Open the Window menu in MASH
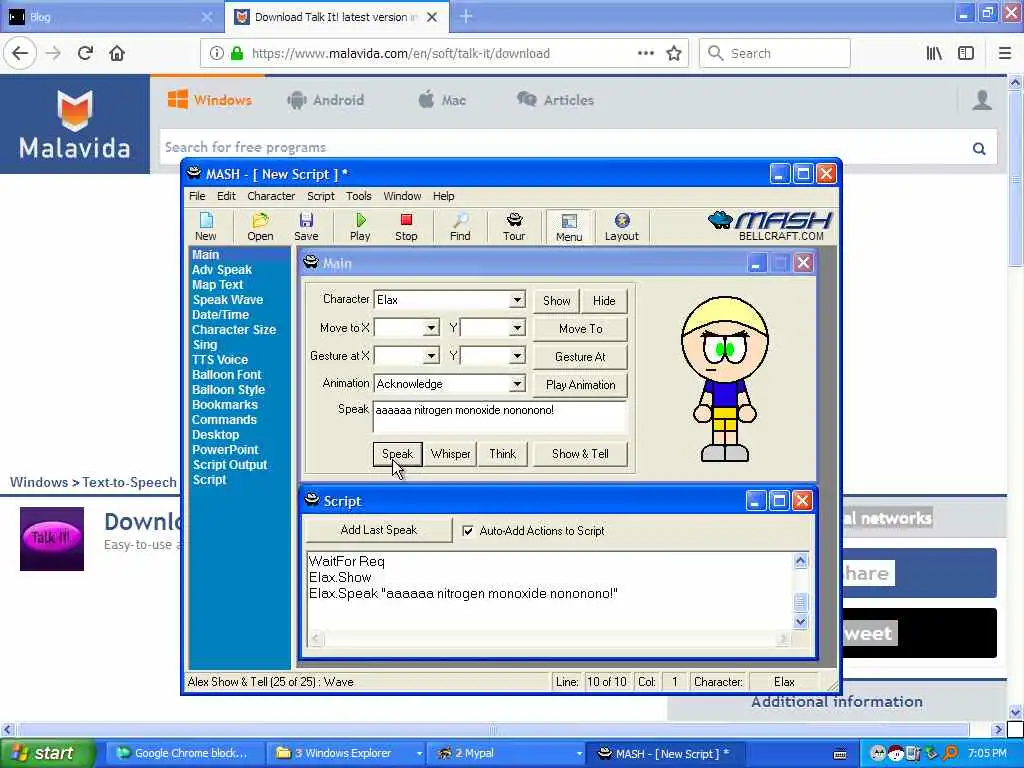Image resolution: width=1024 pixels, height=768 pixels. click(402, 196)
